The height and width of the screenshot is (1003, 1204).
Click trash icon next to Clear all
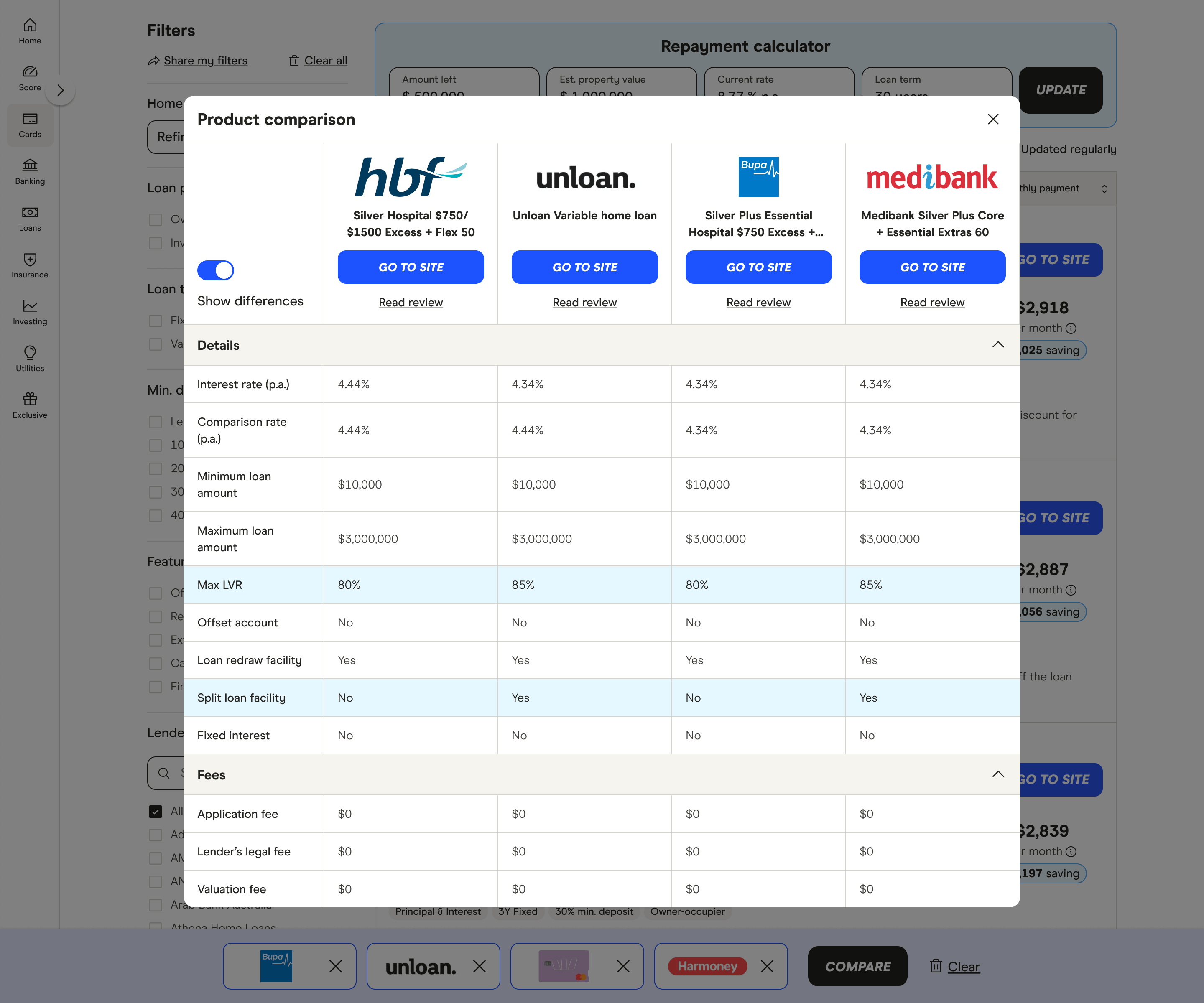pyautogui.click(x=294, y=61)
